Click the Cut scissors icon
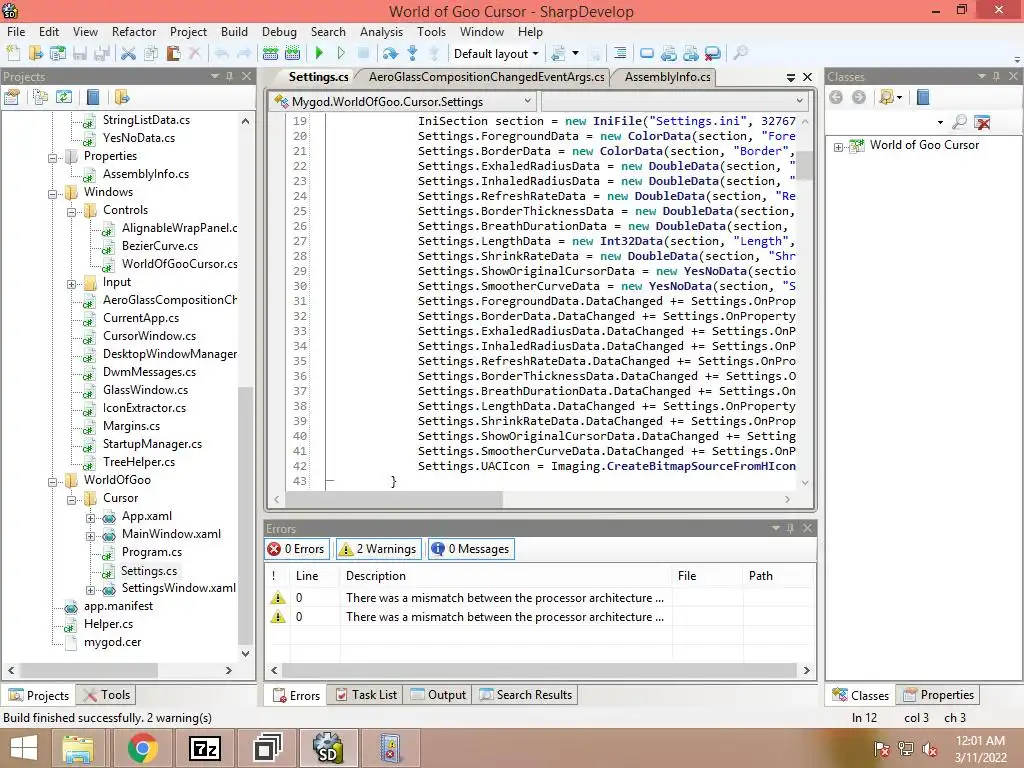The height and width of the screenshot is (768, 1024). 129,54
